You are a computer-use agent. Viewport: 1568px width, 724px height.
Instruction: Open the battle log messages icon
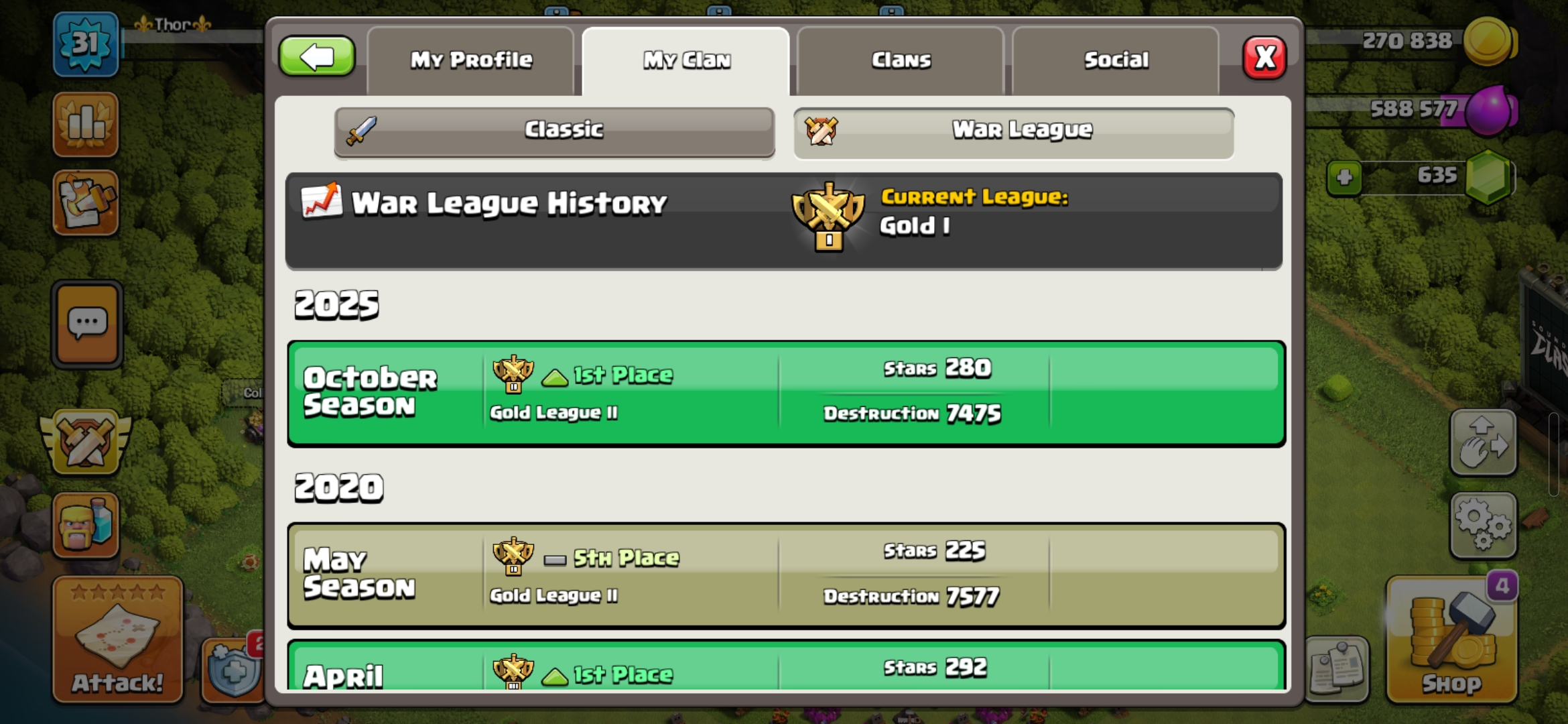click(x=86, y=202)
